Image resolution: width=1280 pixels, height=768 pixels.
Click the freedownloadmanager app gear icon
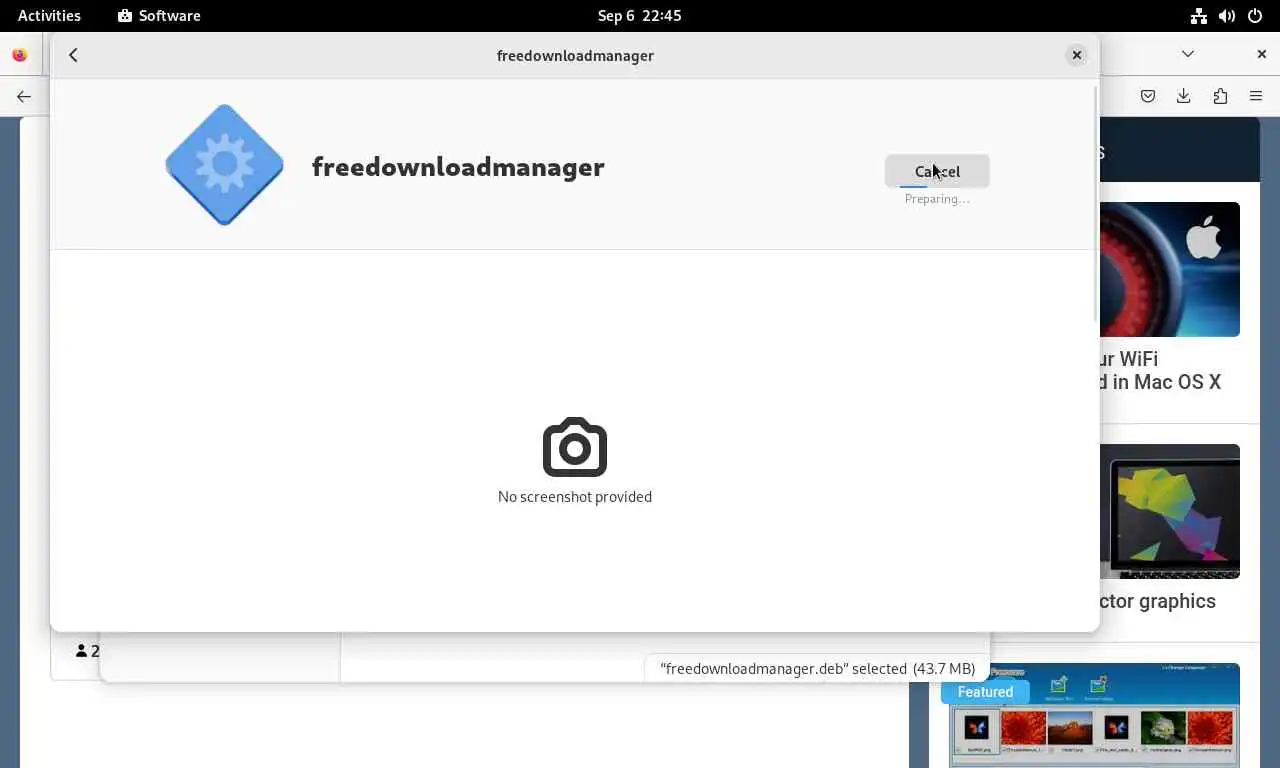[224, 165]
